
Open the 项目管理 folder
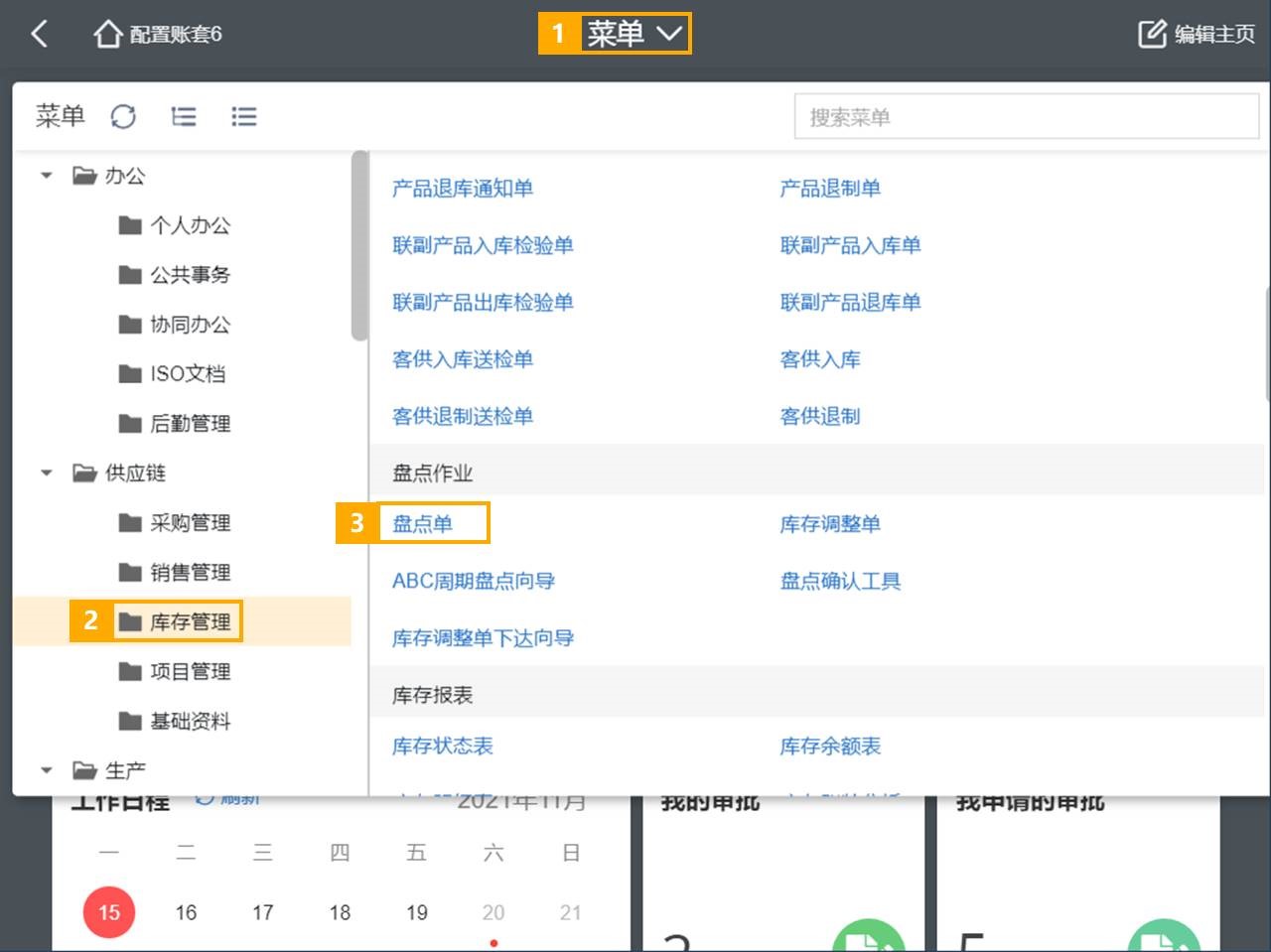tap(175, 672)
